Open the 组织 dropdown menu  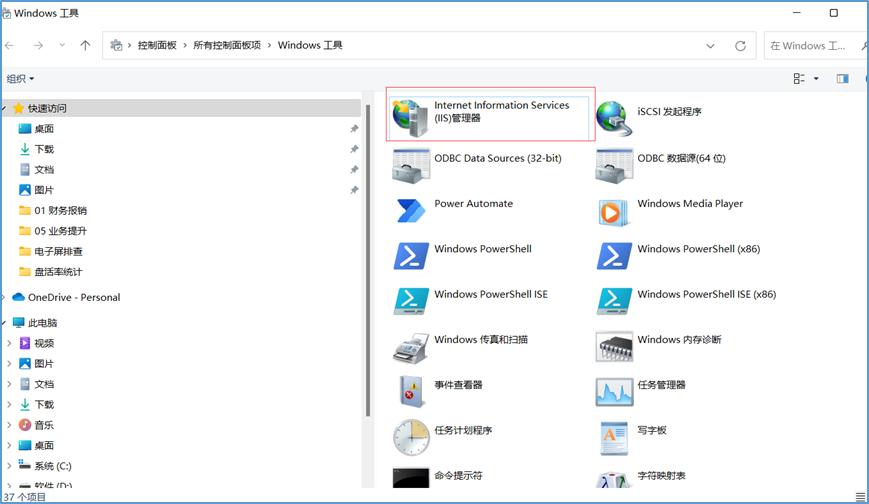coord(20,79)
